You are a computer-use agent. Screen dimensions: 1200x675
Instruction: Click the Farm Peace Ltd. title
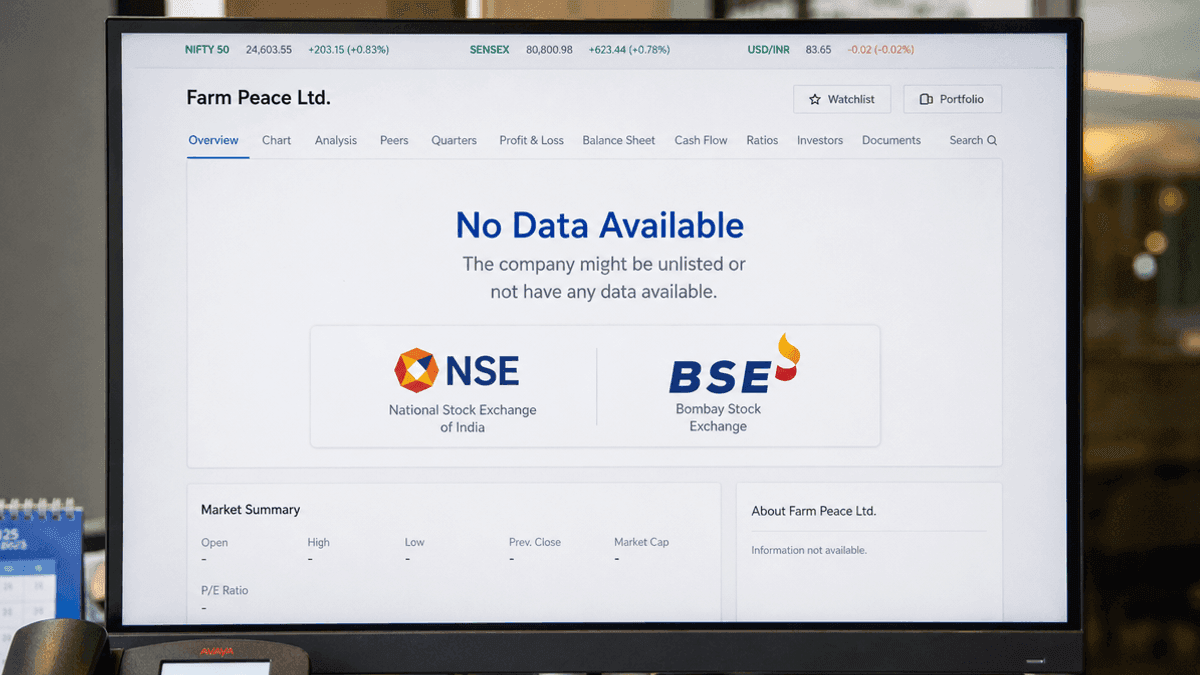258,98
